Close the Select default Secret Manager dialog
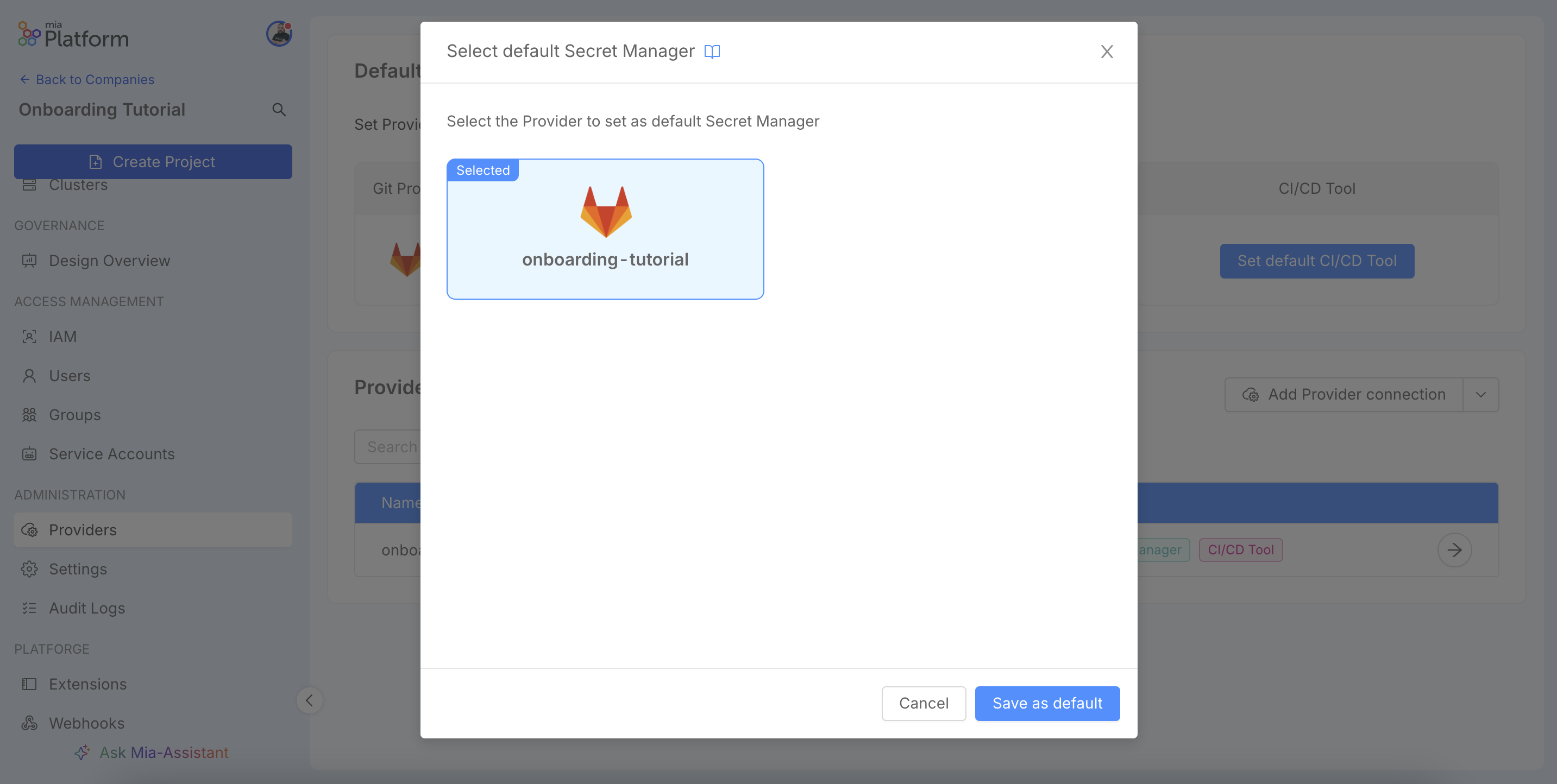Image resolution: width=1557 pixels, height=784 pixels. pyautogui.click(x=1107, y=52)
